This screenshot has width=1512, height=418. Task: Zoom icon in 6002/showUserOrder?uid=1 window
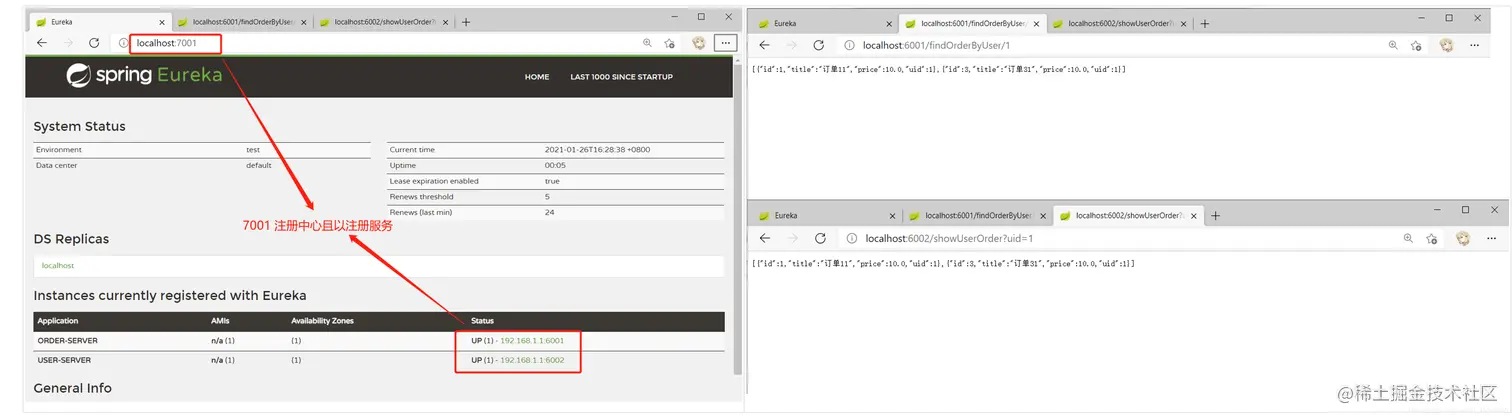tap(1408, 238)
